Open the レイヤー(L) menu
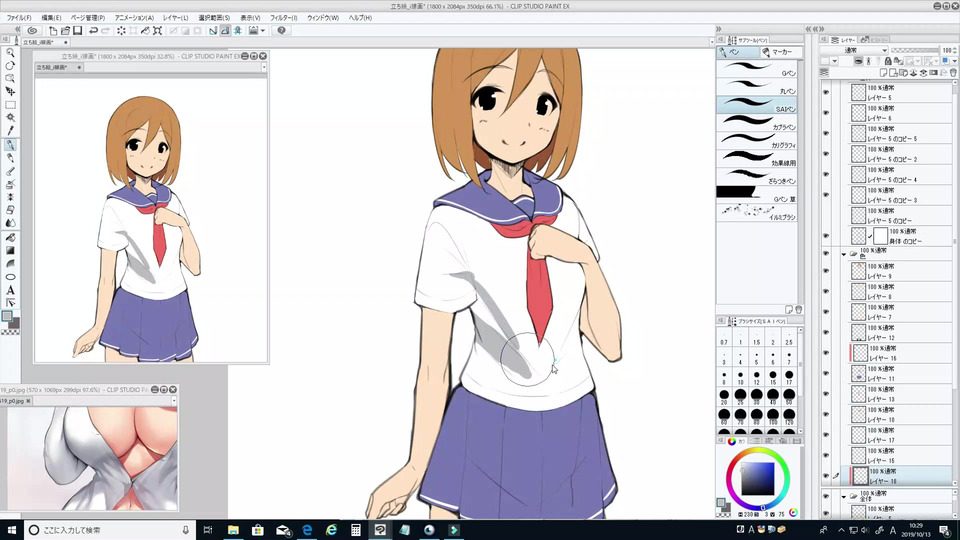The height and width of the screenshot is (540, 960). tap(176, 18)
